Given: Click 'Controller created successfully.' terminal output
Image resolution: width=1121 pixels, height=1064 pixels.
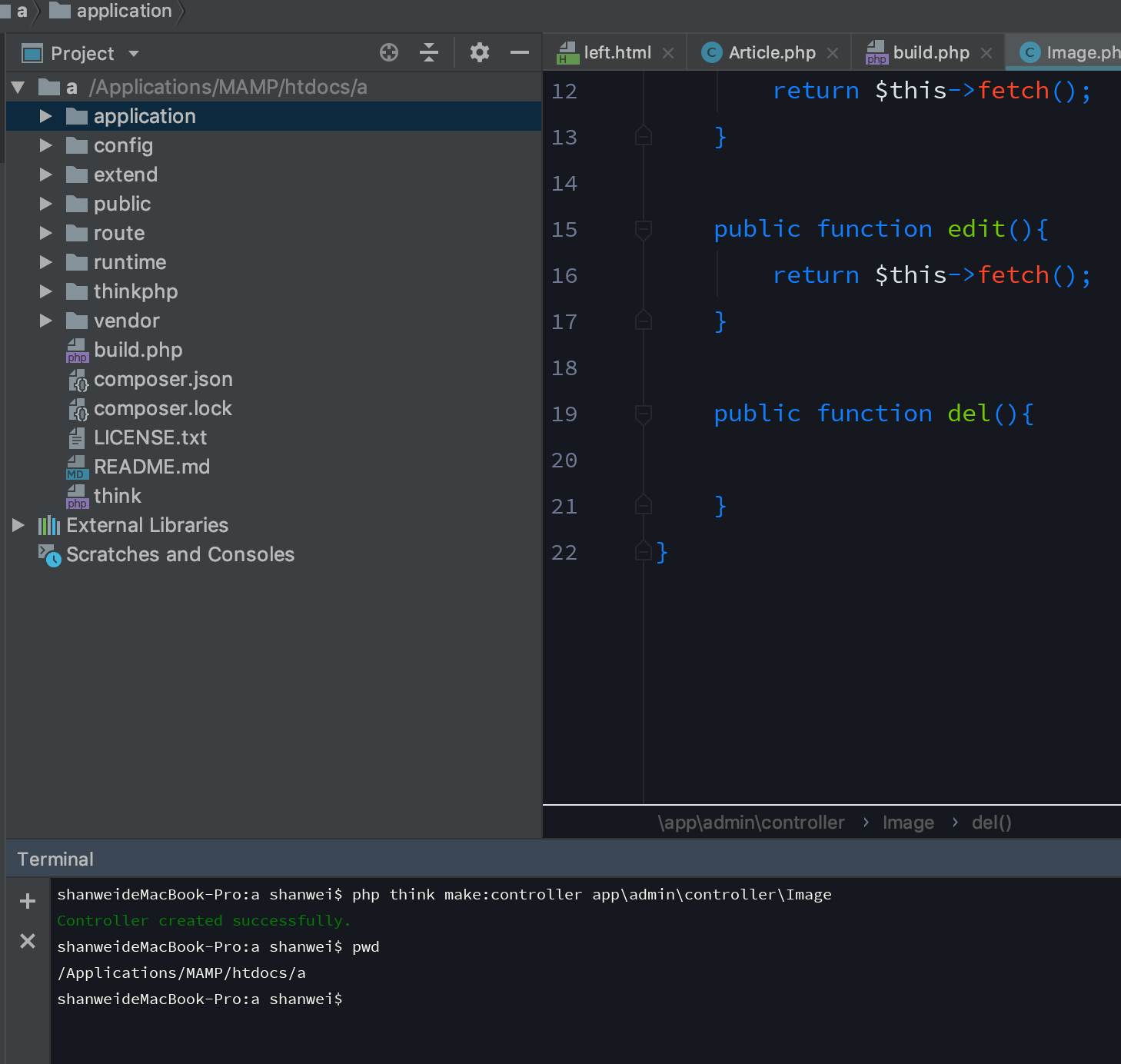Looking at the screenshot, I should point(204,920).
